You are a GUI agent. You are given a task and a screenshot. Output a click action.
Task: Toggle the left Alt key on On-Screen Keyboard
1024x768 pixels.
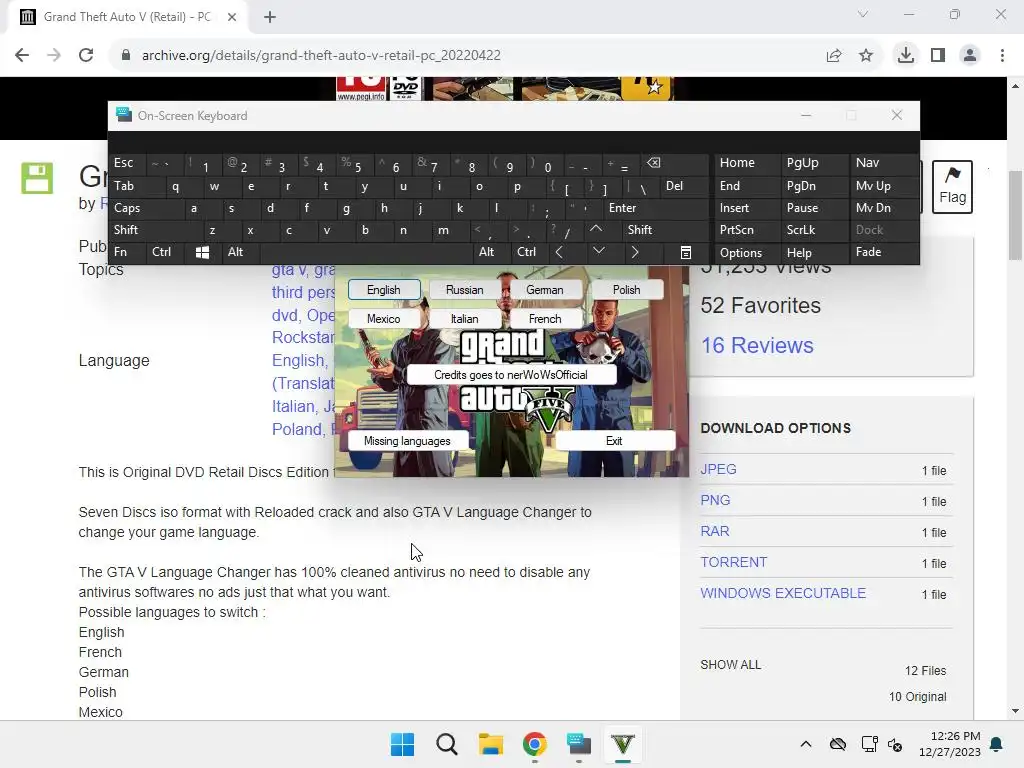click(x=240, y=252)
